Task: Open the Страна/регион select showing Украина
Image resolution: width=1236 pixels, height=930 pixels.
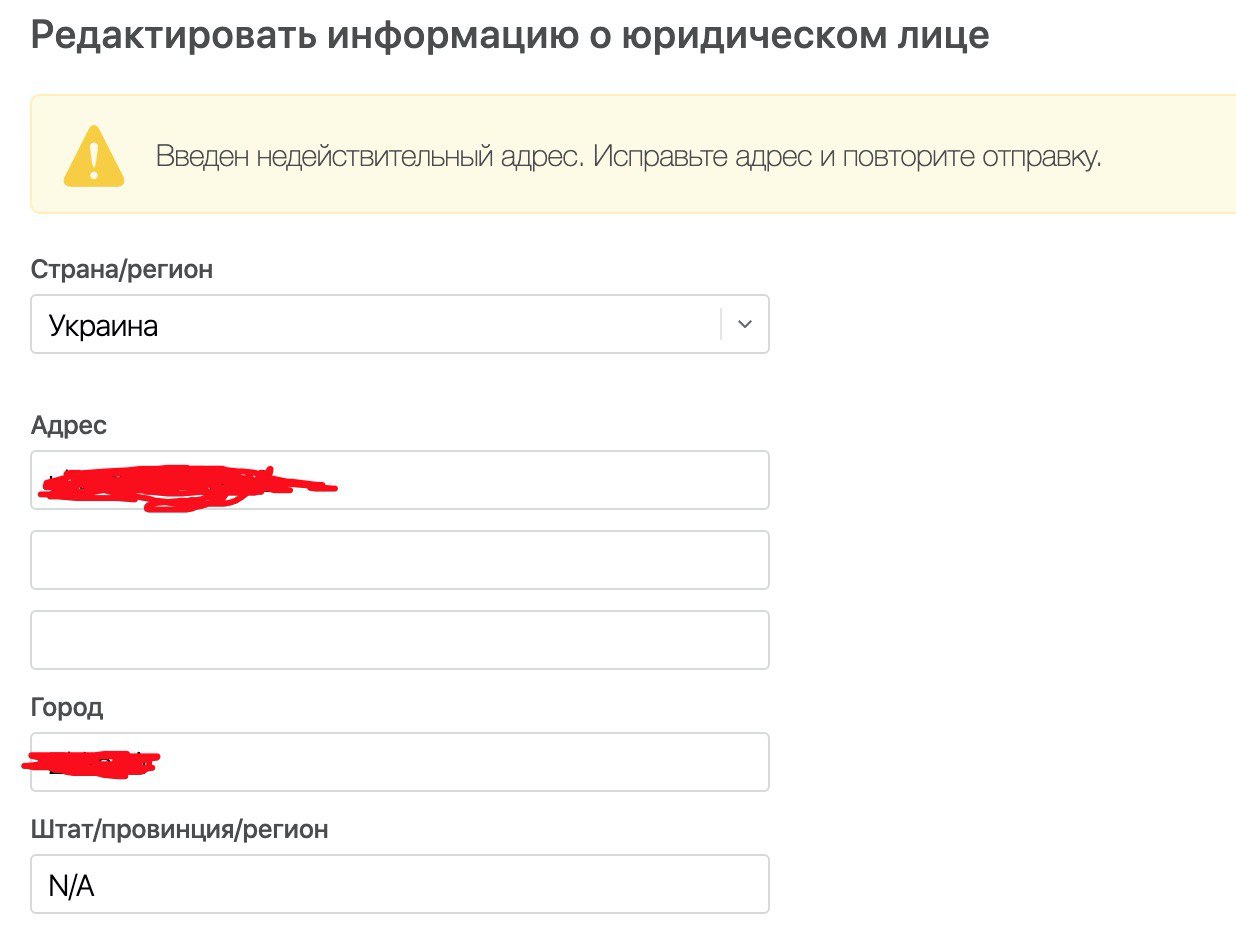Action: [400, 324]
